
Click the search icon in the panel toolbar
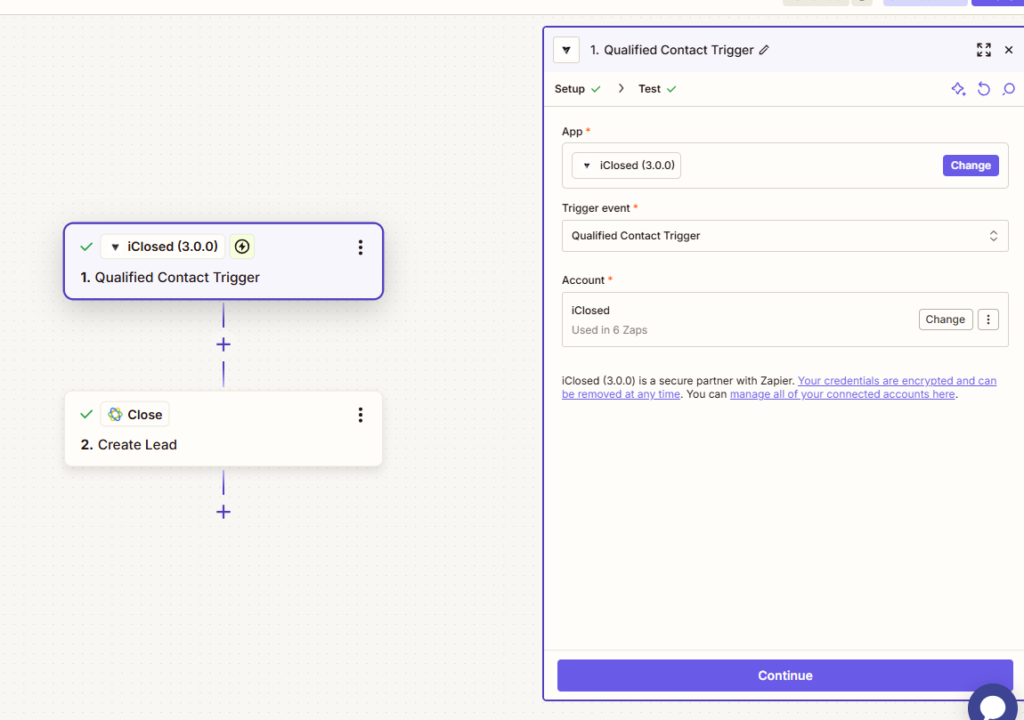[x=1008, y=89]
